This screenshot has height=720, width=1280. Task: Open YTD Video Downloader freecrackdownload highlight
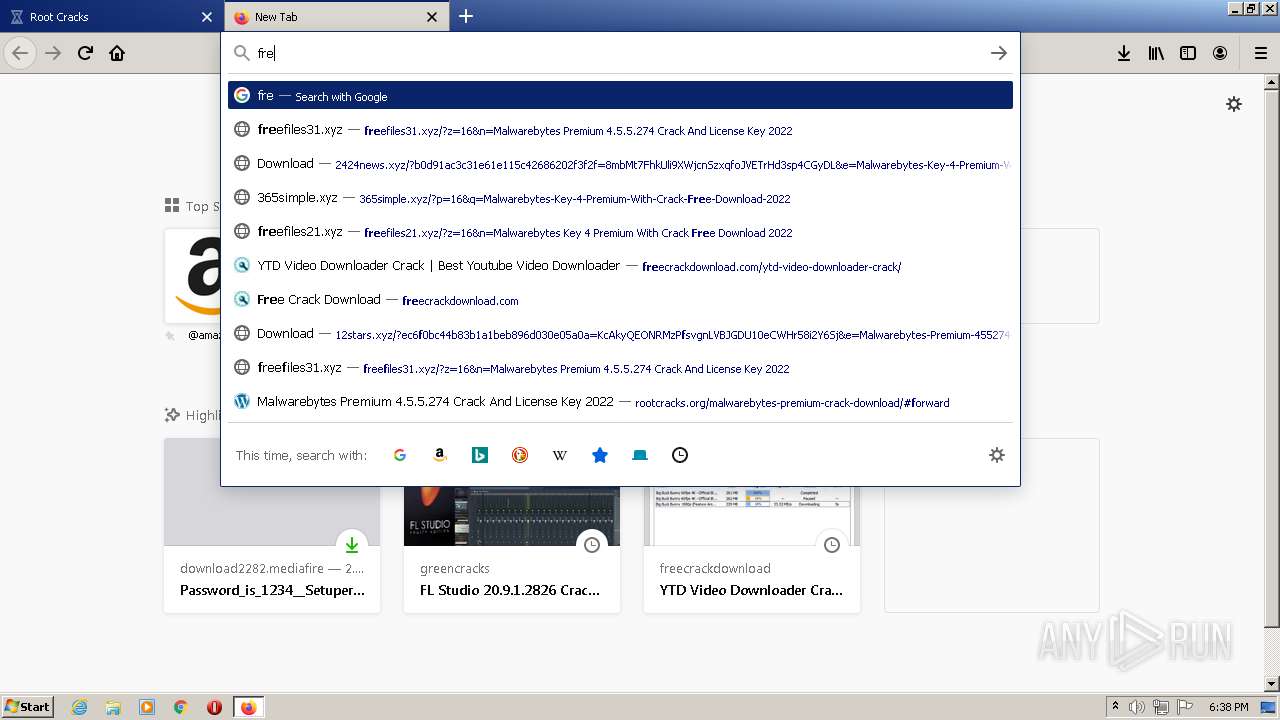point(752,549)
